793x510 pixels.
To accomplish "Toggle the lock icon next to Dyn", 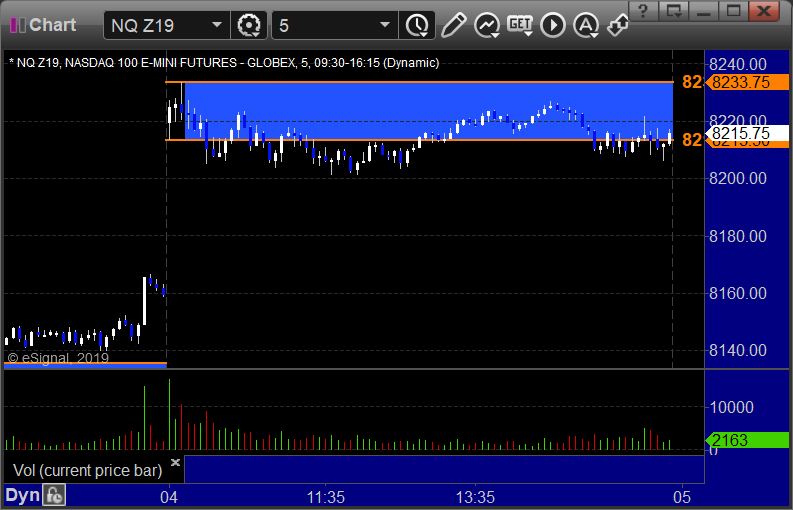I will 54,495.
